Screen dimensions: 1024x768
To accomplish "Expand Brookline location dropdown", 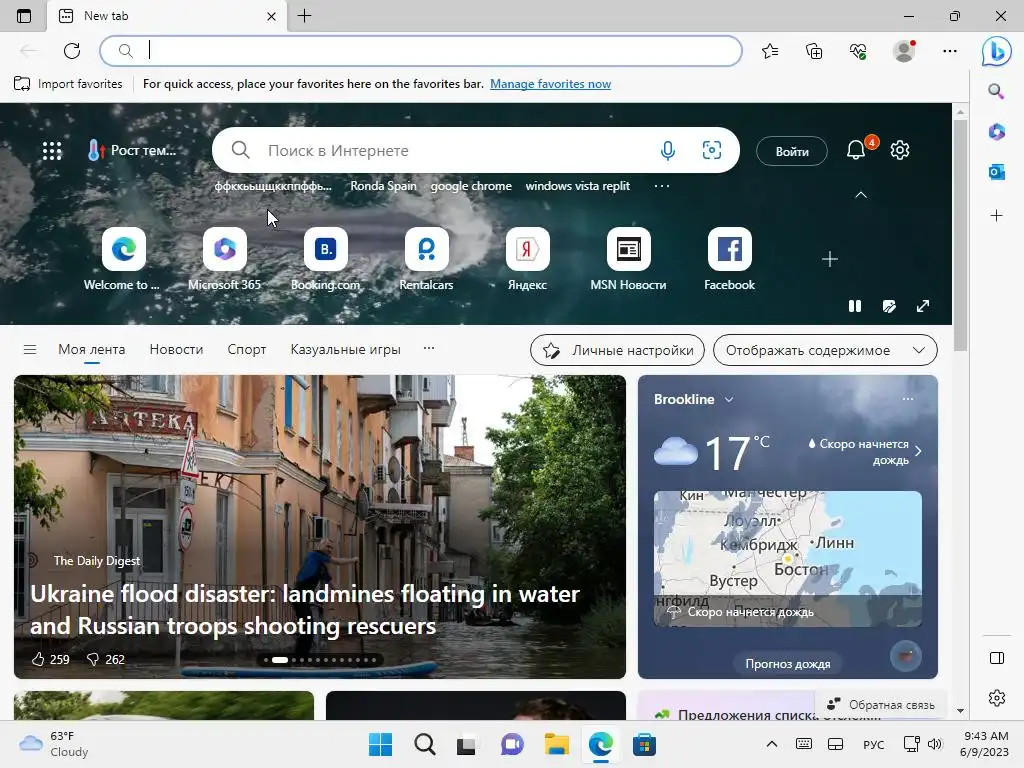I will click(x=729, y=399).
